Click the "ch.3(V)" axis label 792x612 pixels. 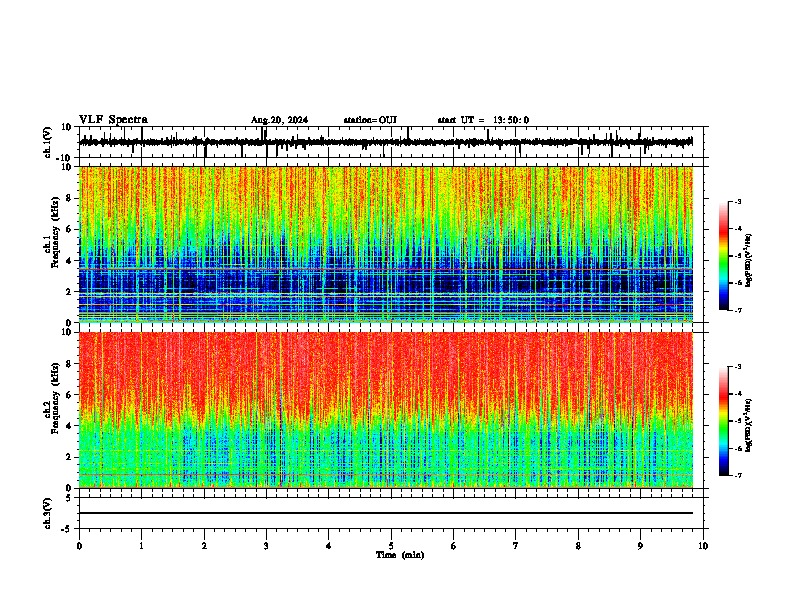pyautogui.click(x=48, y=513)
